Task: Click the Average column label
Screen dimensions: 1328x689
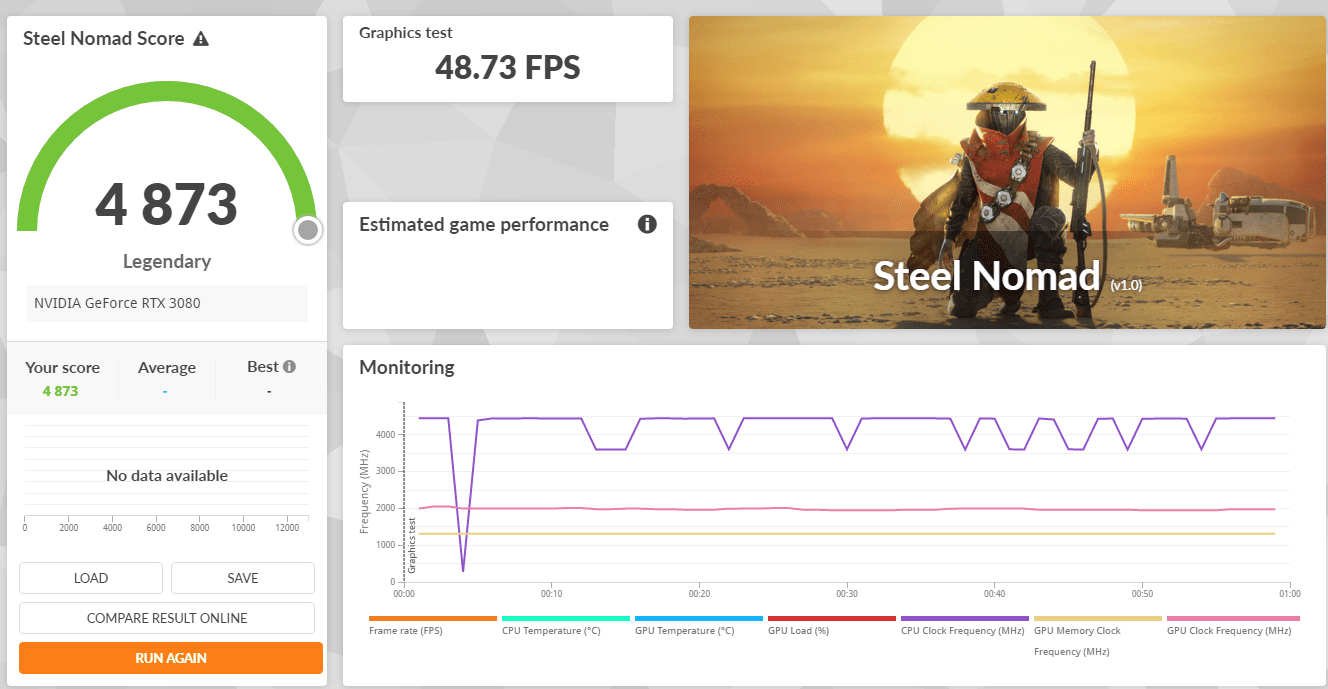Action: [x=167, y=368]
